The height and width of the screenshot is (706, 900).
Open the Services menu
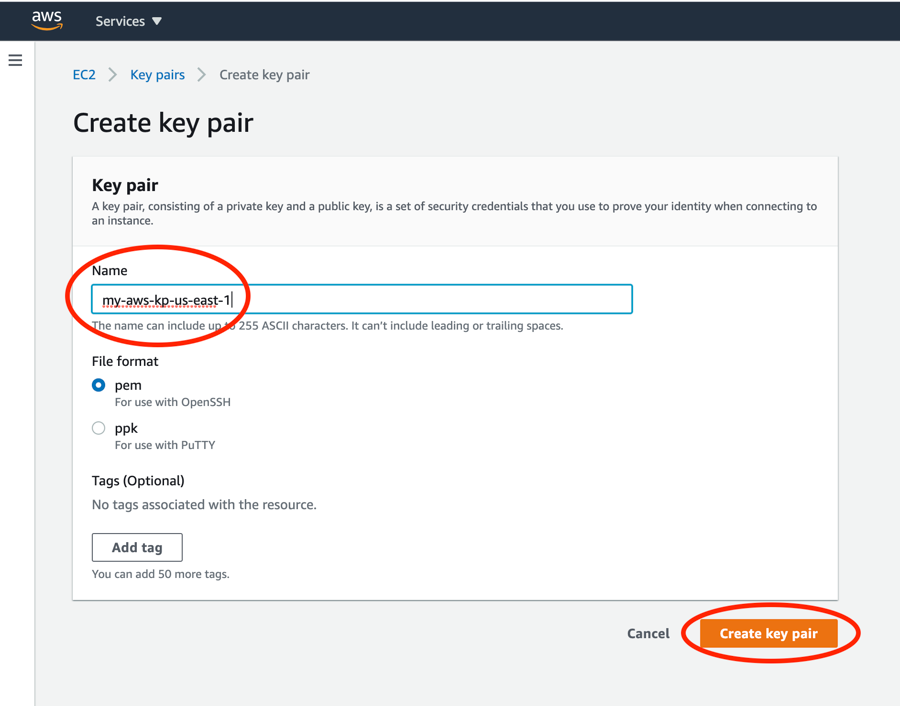pyautogui.click(x=120, y=20)
